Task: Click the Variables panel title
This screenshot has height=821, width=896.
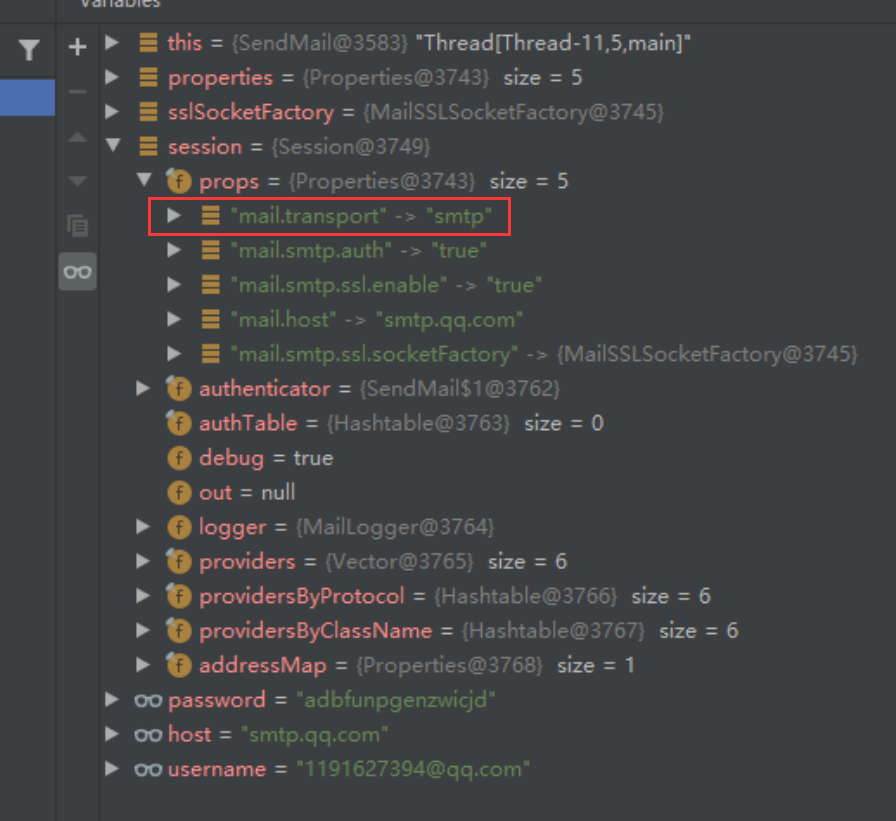Action: [120, 6]
